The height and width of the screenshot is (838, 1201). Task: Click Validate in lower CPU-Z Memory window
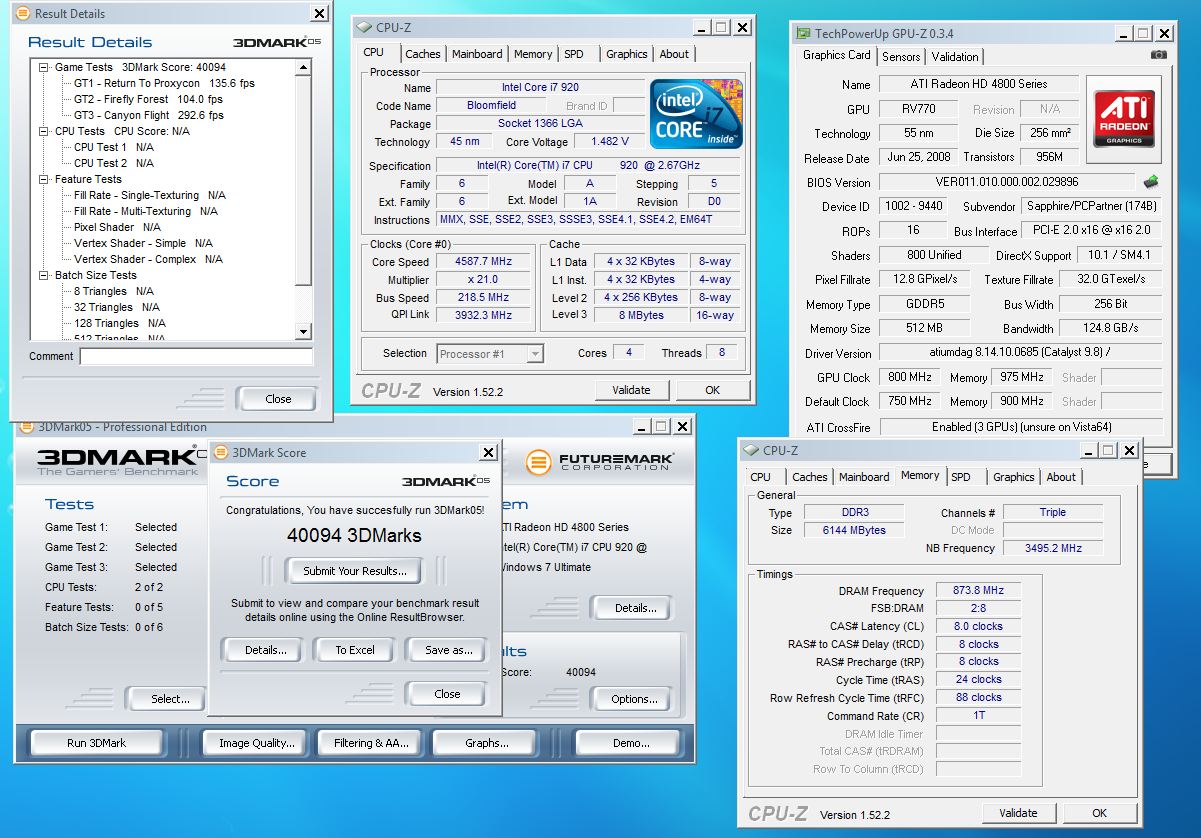click(x=1018, y=813)
